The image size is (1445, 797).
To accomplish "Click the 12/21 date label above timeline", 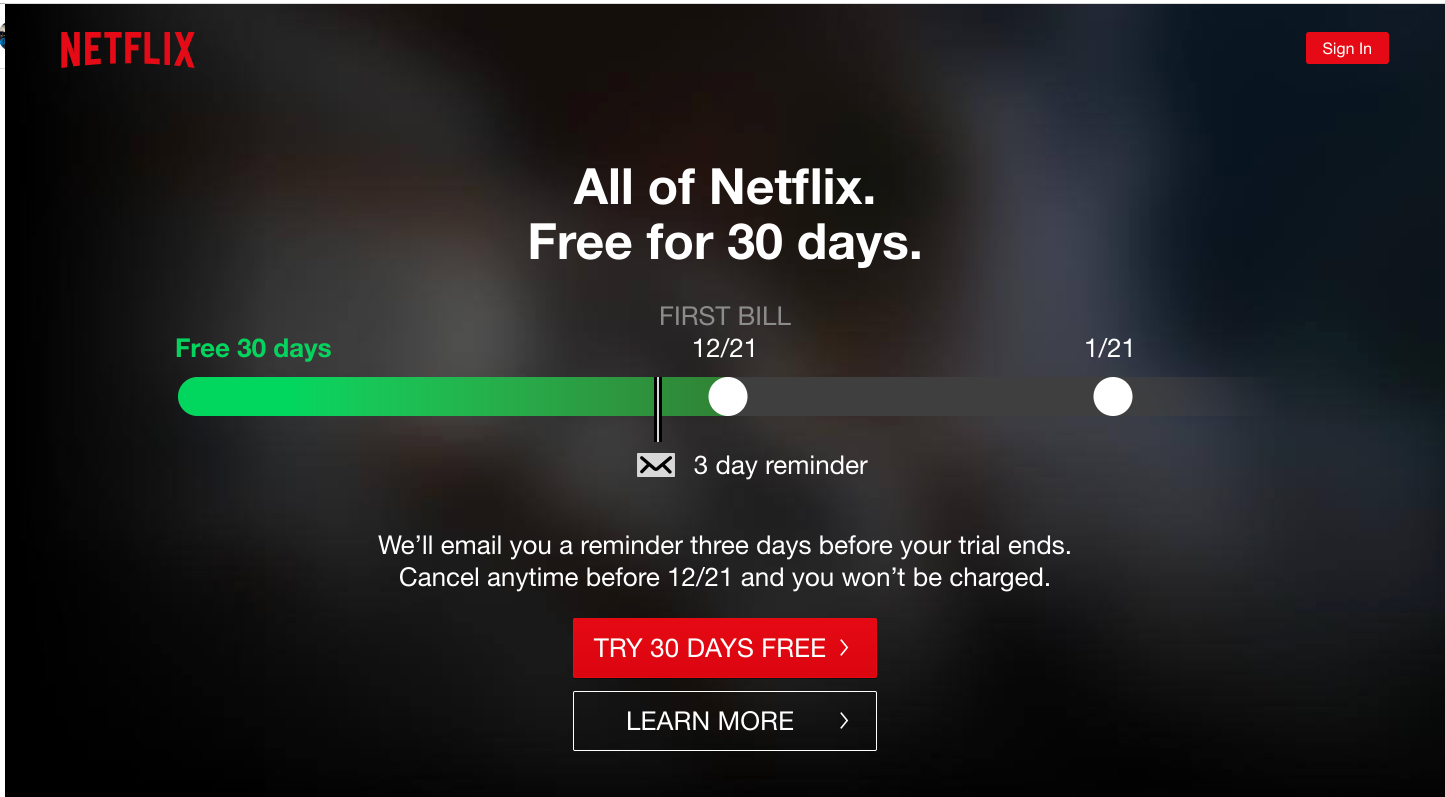I will tap(724, 348).
